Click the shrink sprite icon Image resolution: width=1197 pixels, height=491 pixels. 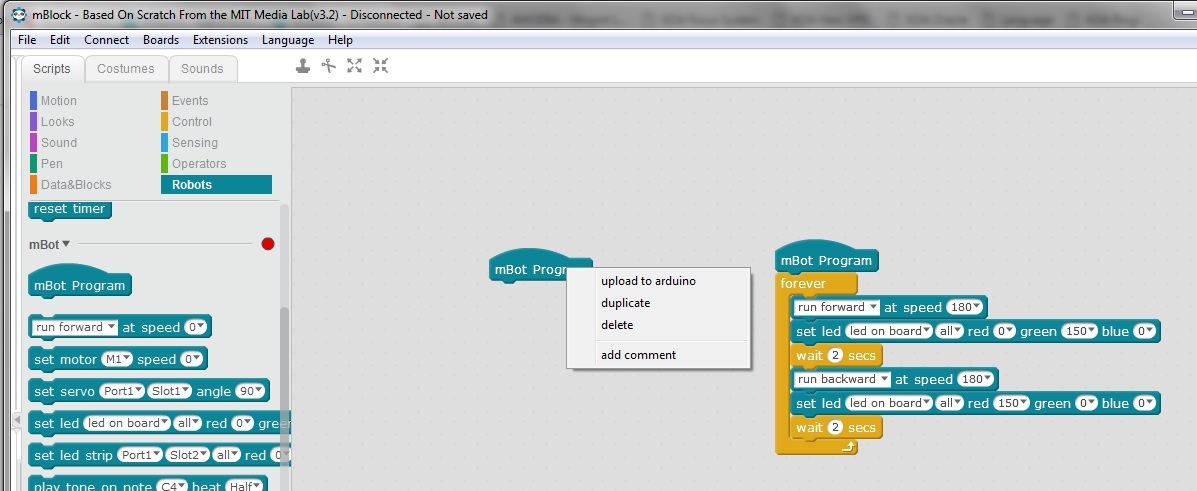[x=380, y=66]
